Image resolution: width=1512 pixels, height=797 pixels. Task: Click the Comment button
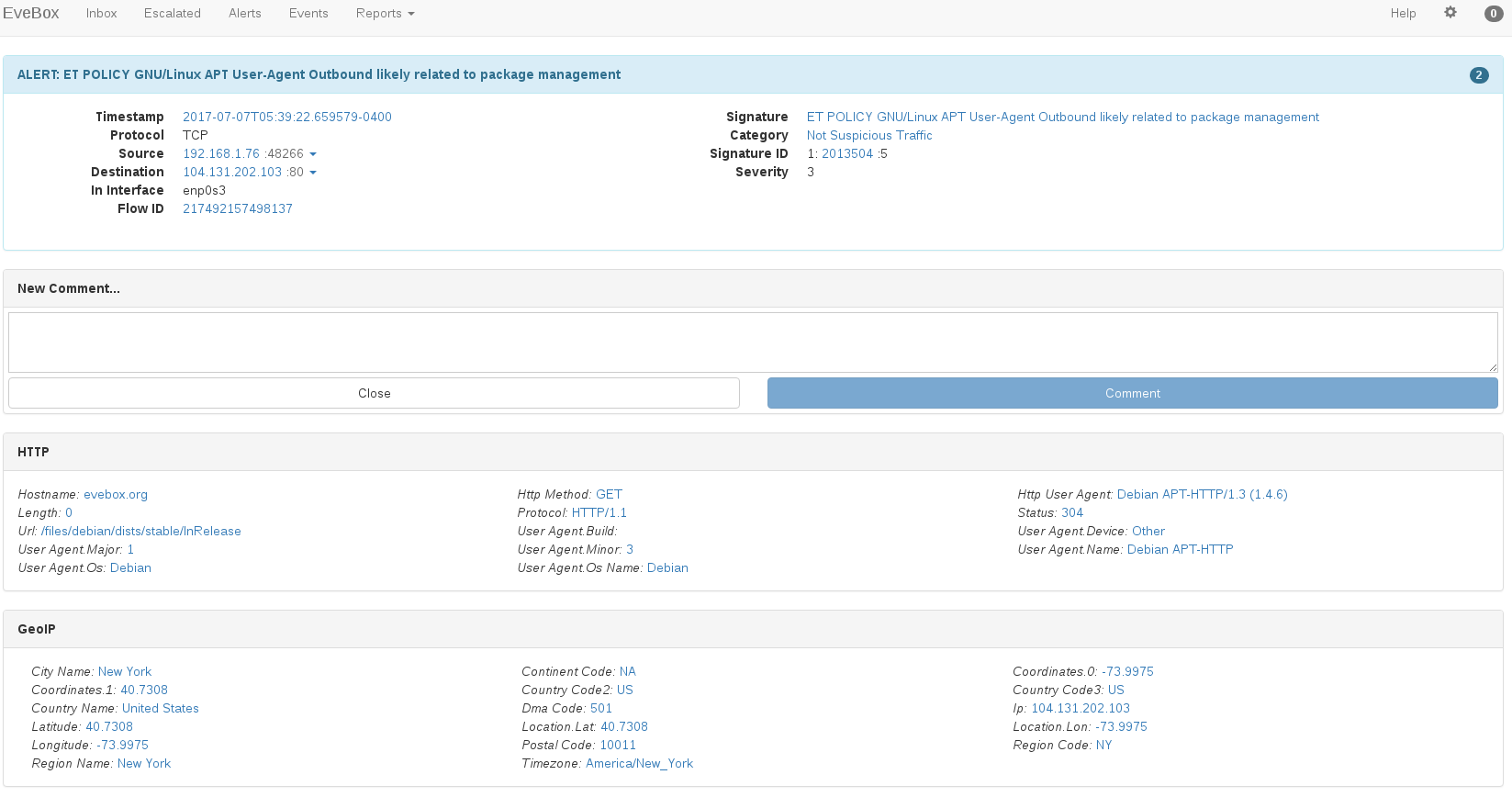pos(1133,393)
